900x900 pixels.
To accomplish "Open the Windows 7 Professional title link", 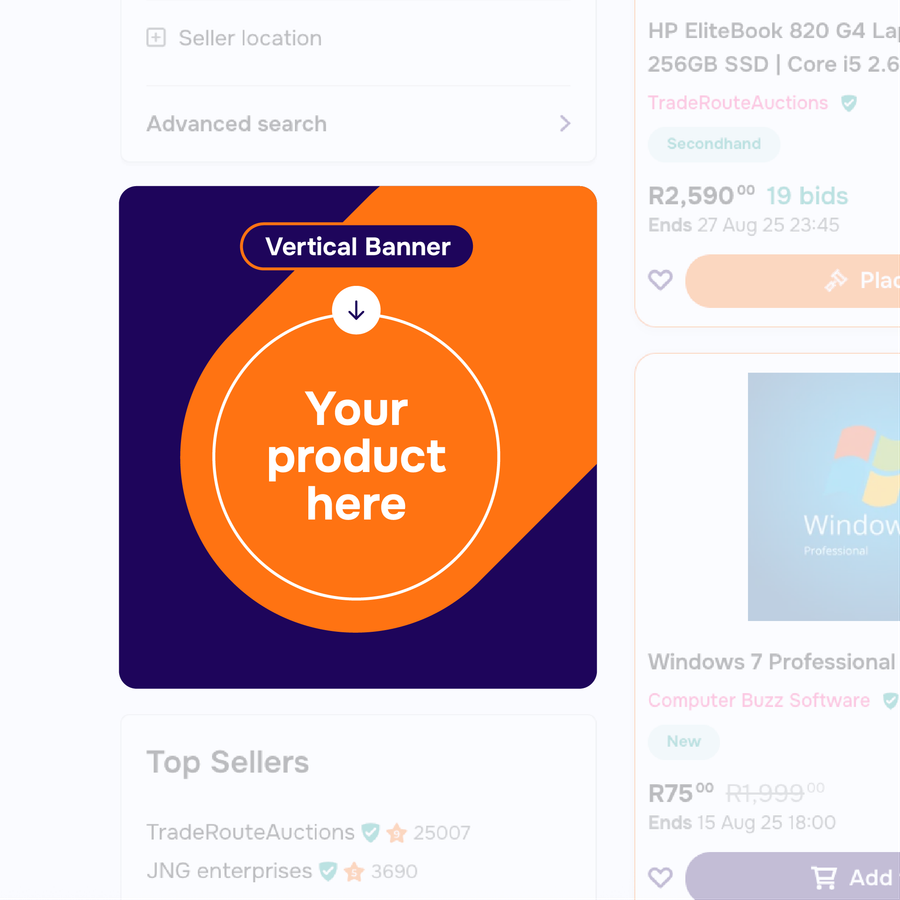I will 771,662.
